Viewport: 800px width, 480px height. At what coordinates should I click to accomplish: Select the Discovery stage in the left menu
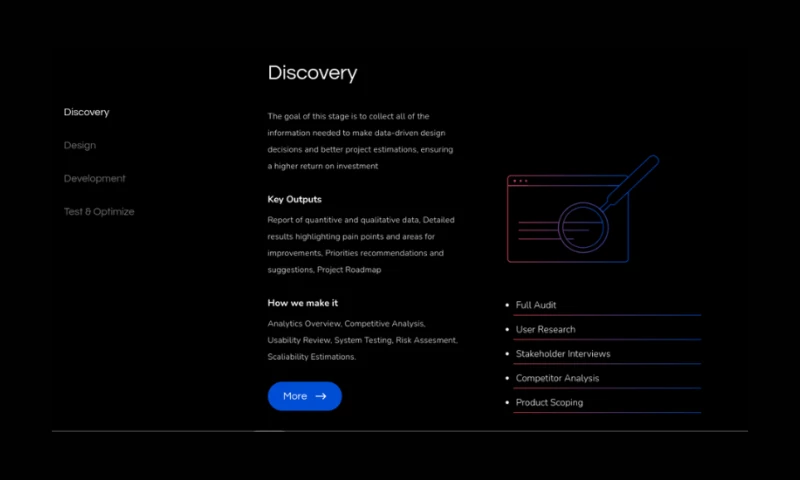coord(86,112)
